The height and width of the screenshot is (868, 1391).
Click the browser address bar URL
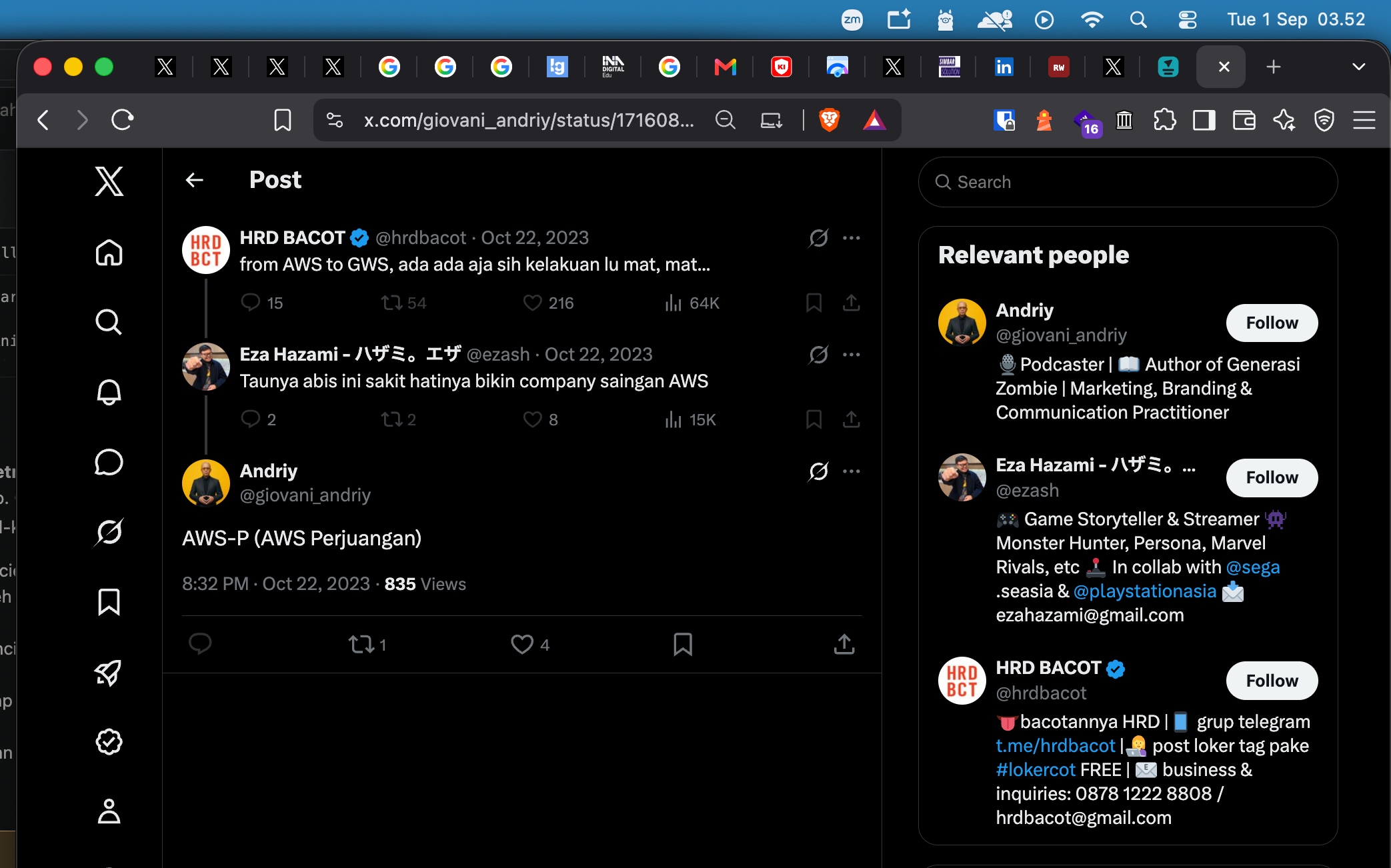pyautogui.click(x=529, y=120)
